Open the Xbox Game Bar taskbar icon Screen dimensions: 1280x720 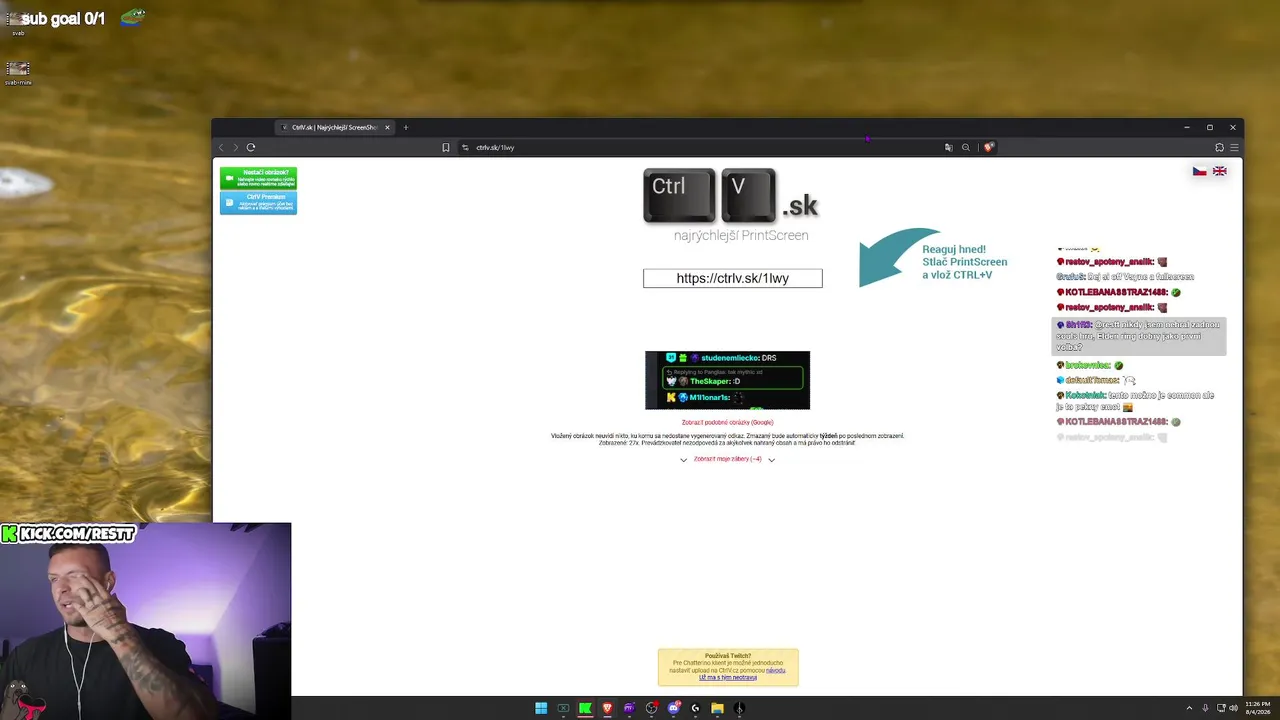[563, 708]
